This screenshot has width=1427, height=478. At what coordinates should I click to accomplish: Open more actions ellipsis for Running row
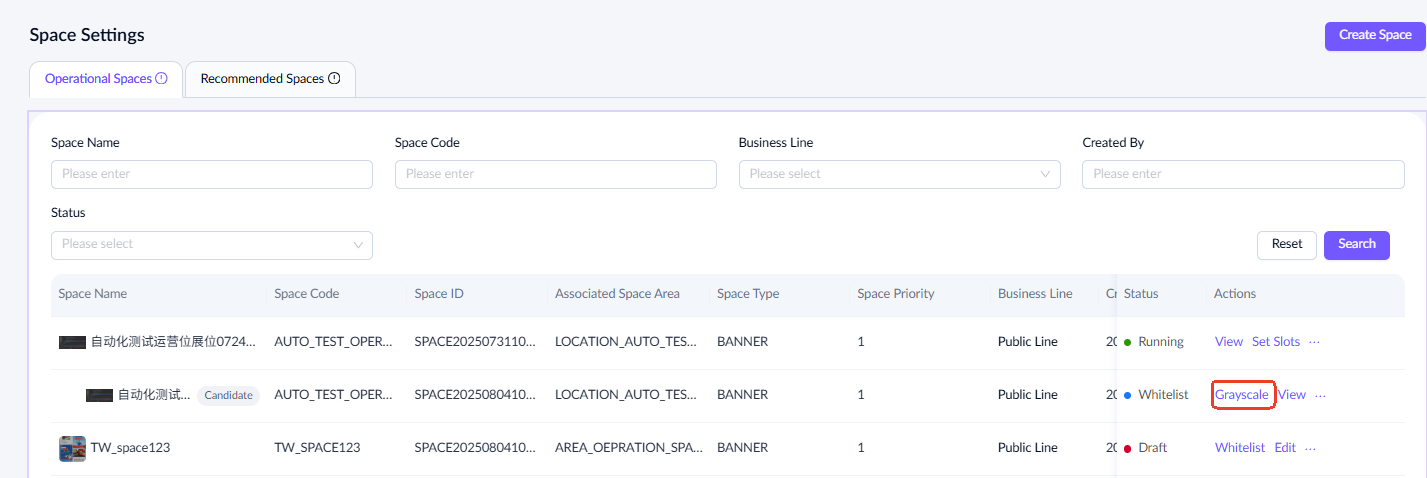click(1314, 342)
